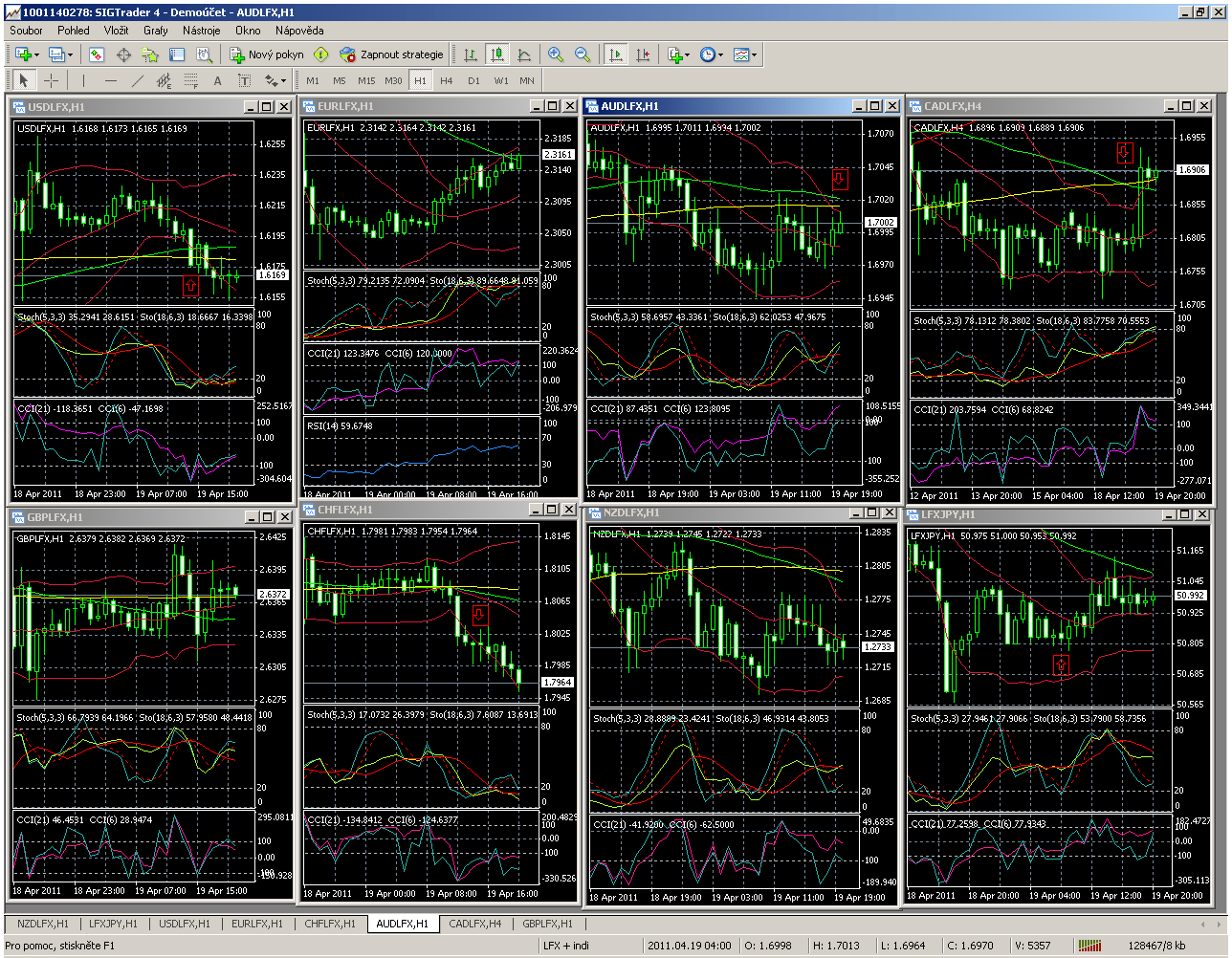This screenshot has width=1232, height=958.
Task: Switch timeframe to W1
Action: [500, 80]
